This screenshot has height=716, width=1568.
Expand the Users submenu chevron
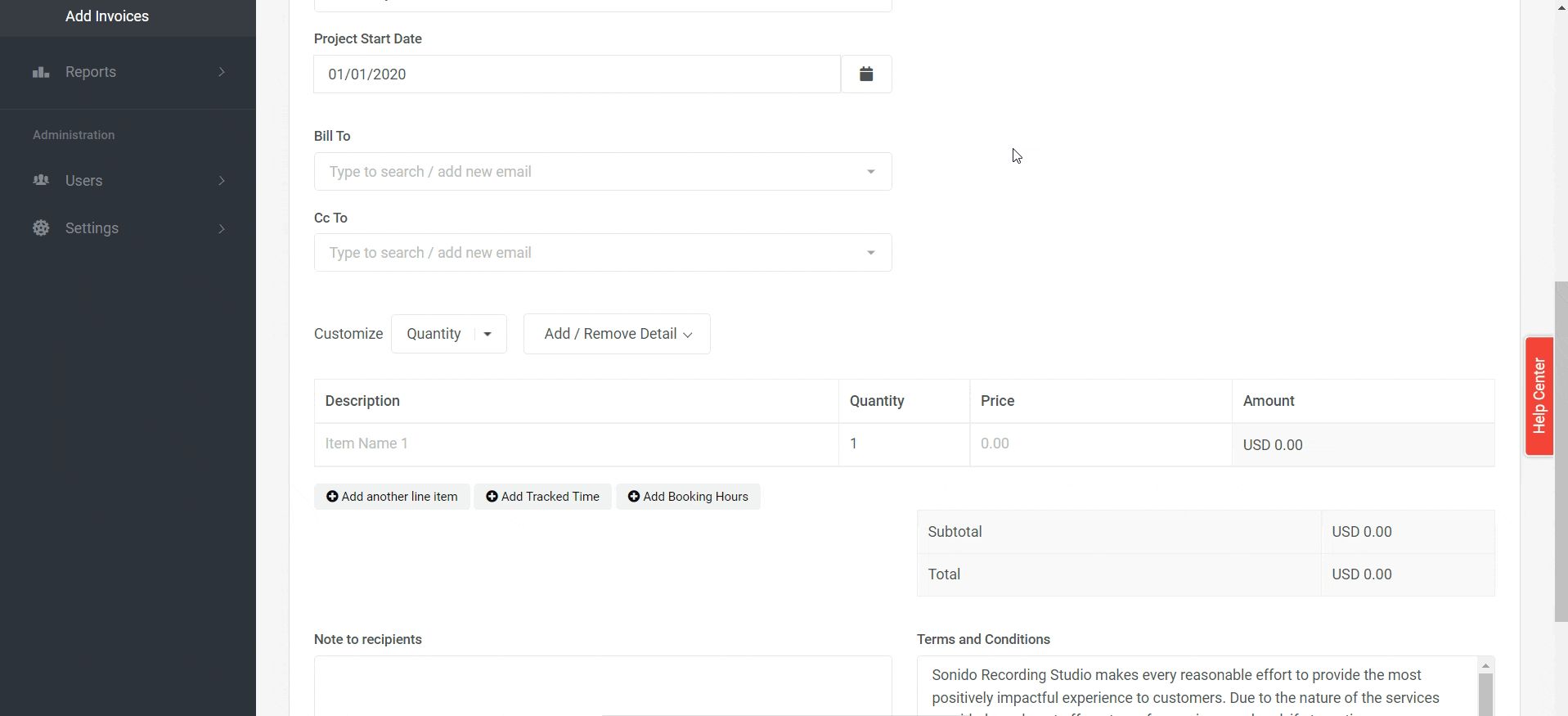click(x=222, y=181)
